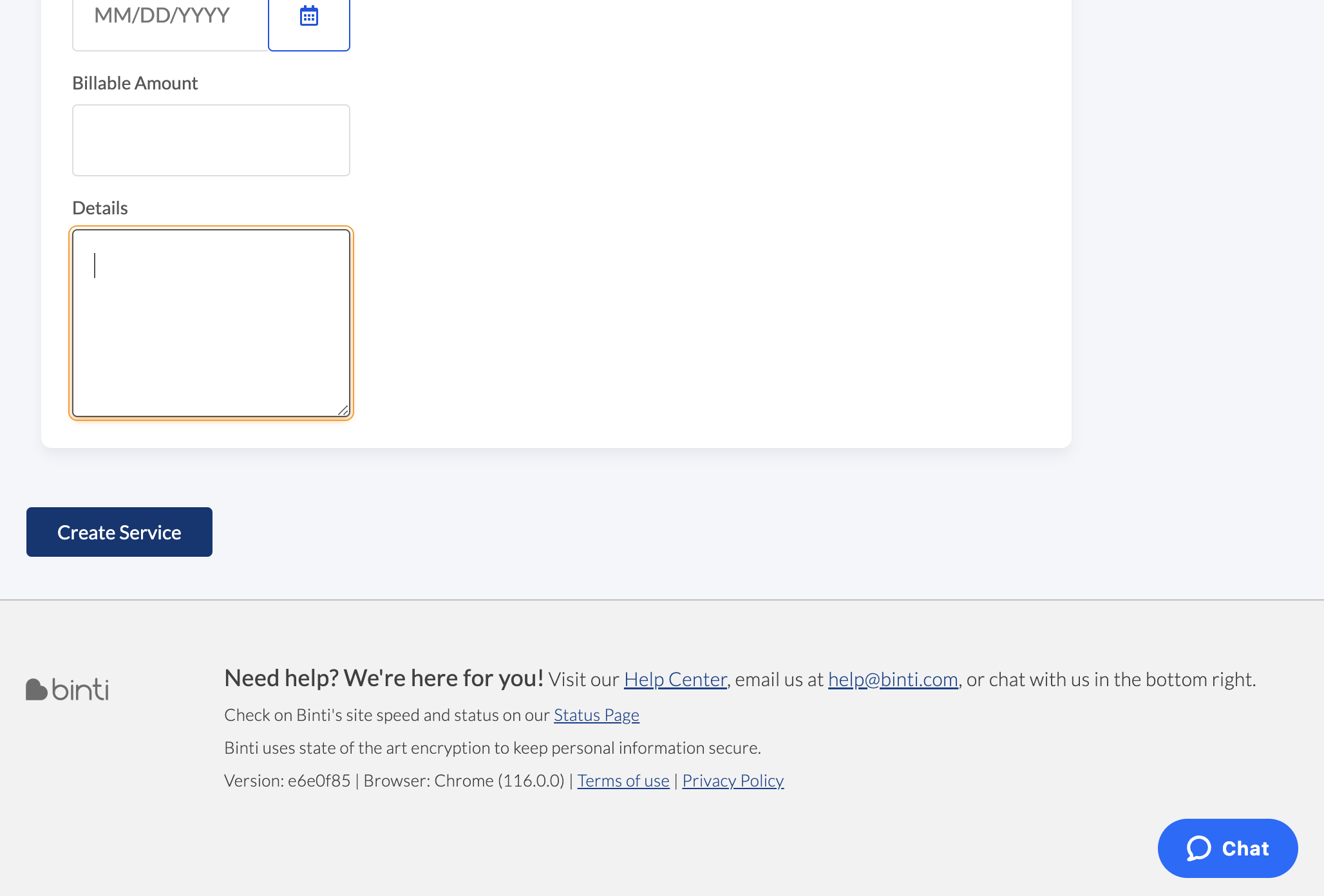Open the Help Center link

click(675, 679)
